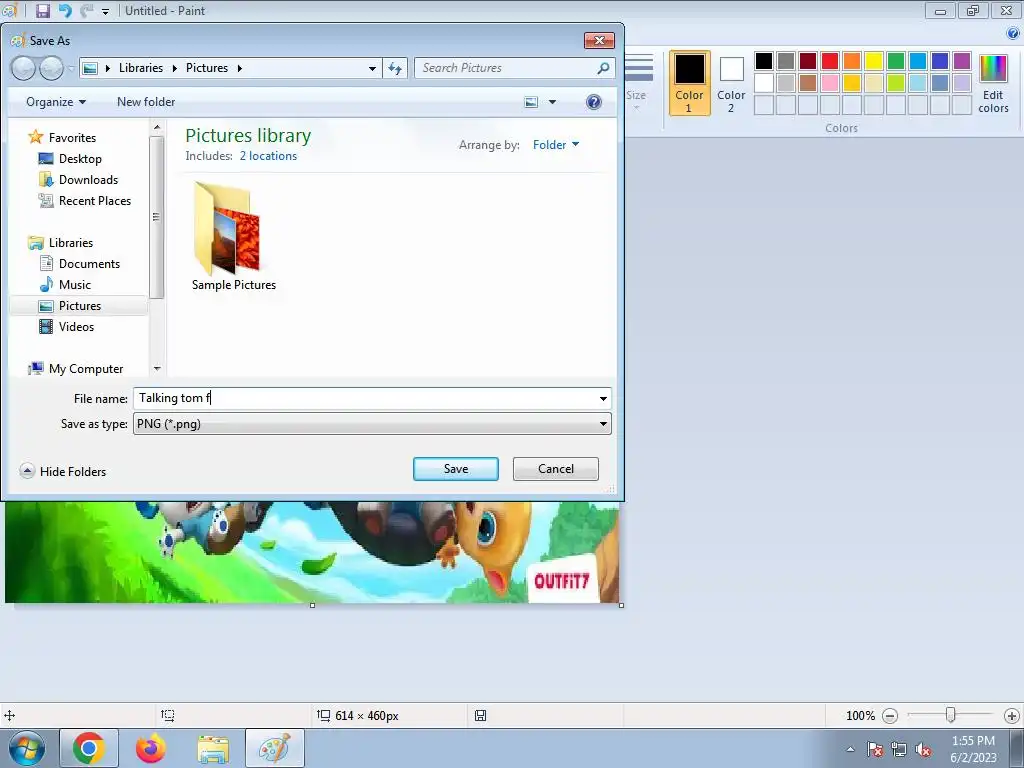Open the Save as type PNG dropdown

tap(372, 424)
